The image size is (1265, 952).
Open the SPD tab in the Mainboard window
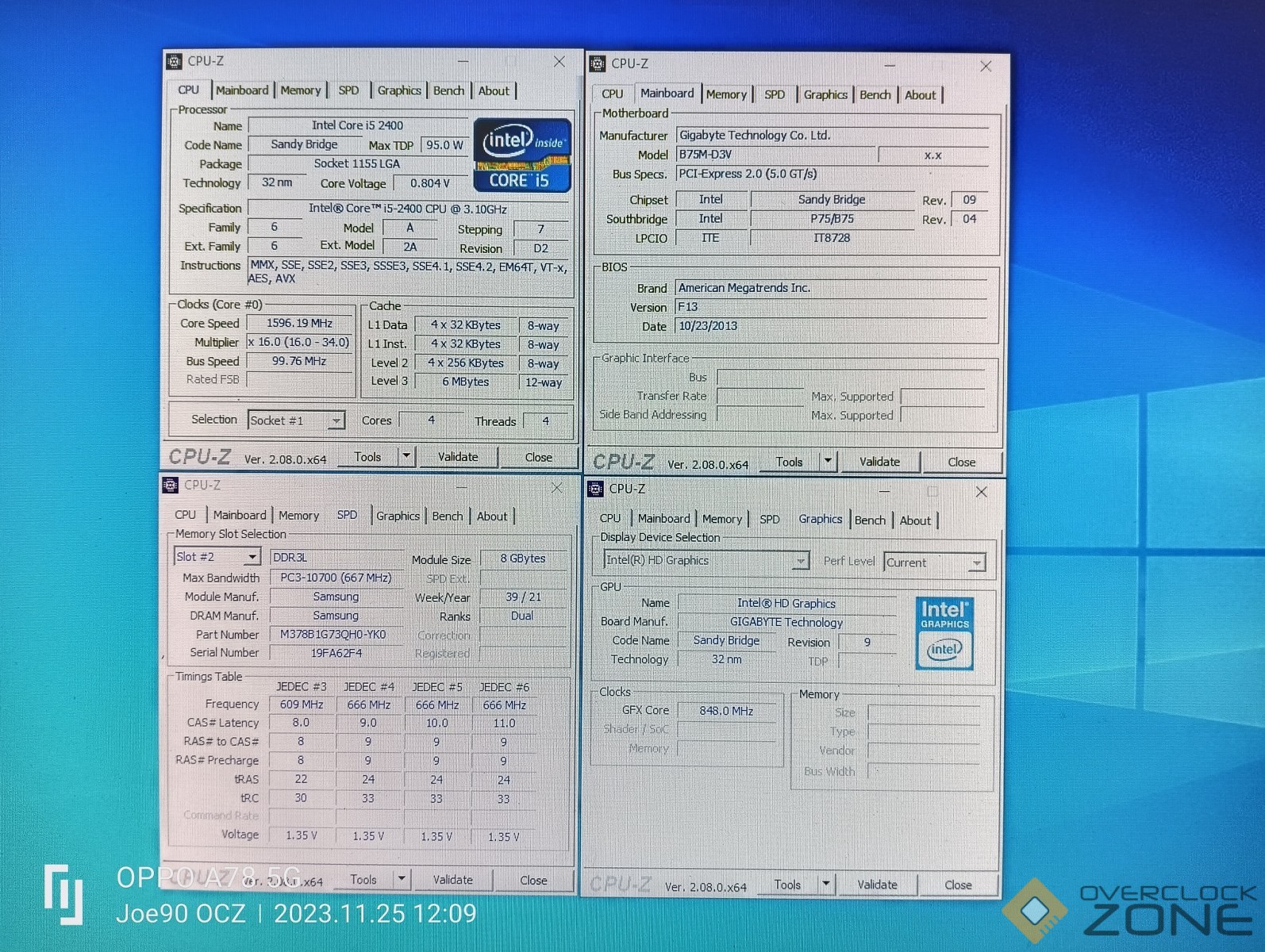coord(775,94)
